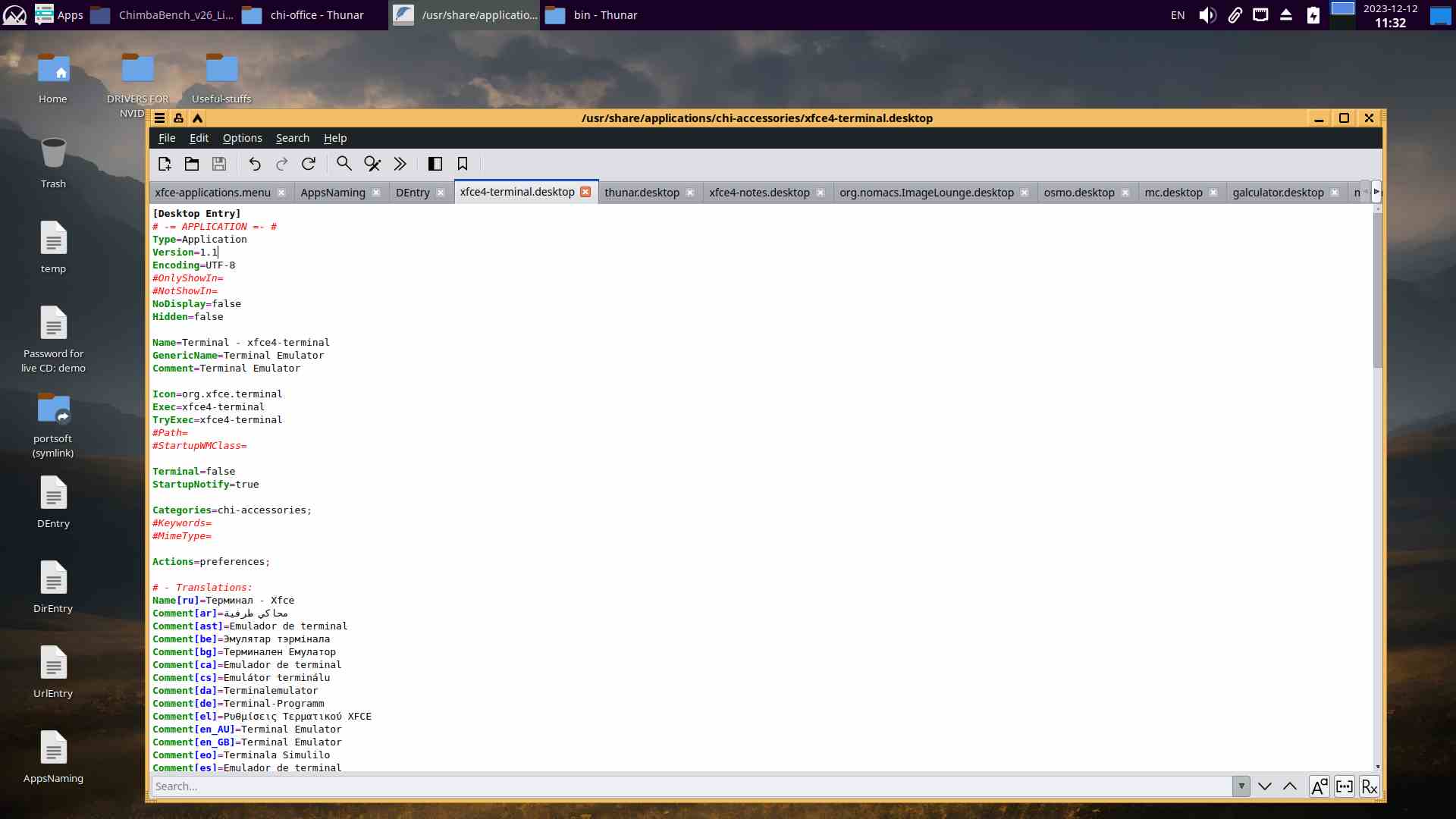This screenshot has width=1456, height=819.
Task: Click into the Search text field
Action: 682,786
